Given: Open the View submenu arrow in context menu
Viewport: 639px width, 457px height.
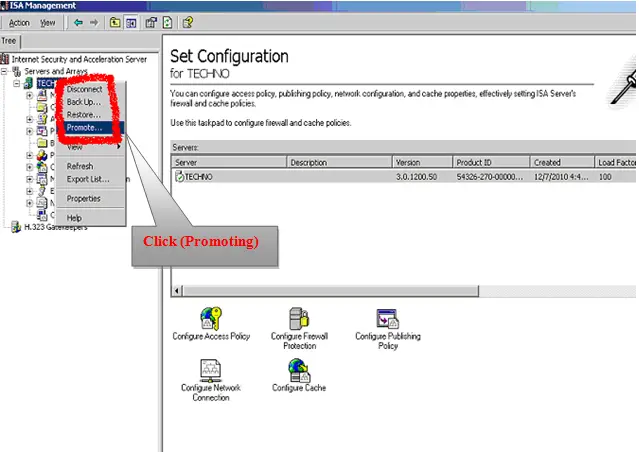Looking at the screenshot, I should (119, 147).
